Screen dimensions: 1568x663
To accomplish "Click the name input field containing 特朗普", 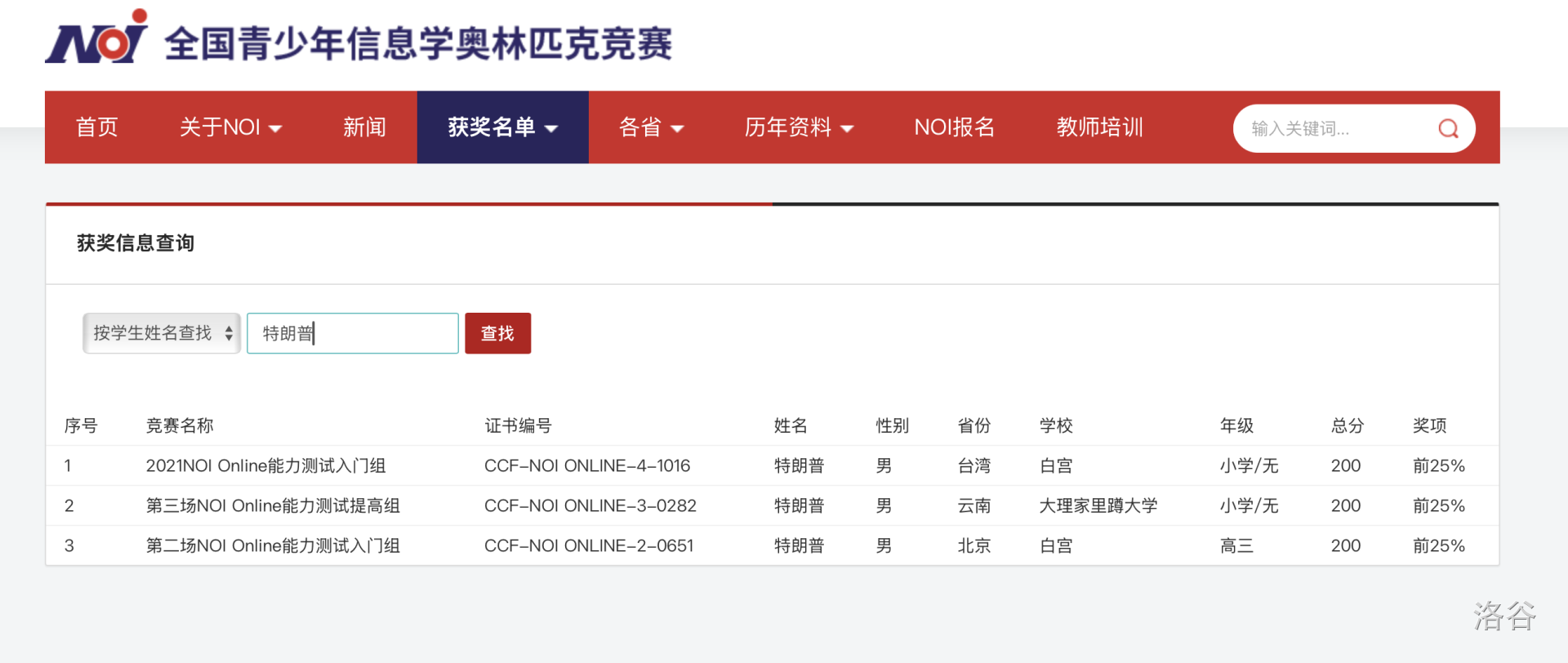I will 353,333.
